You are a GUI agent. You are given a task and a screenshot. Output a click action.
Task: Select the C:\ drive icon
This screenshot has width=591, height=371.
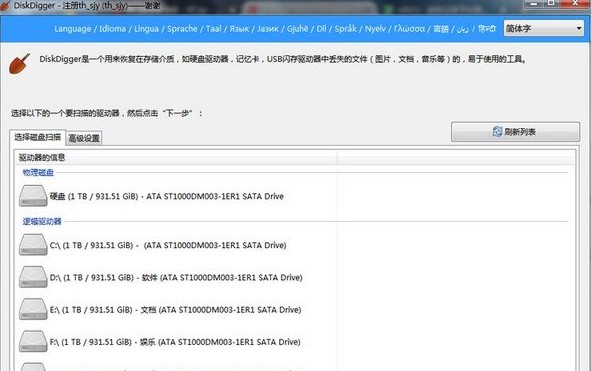33,245
